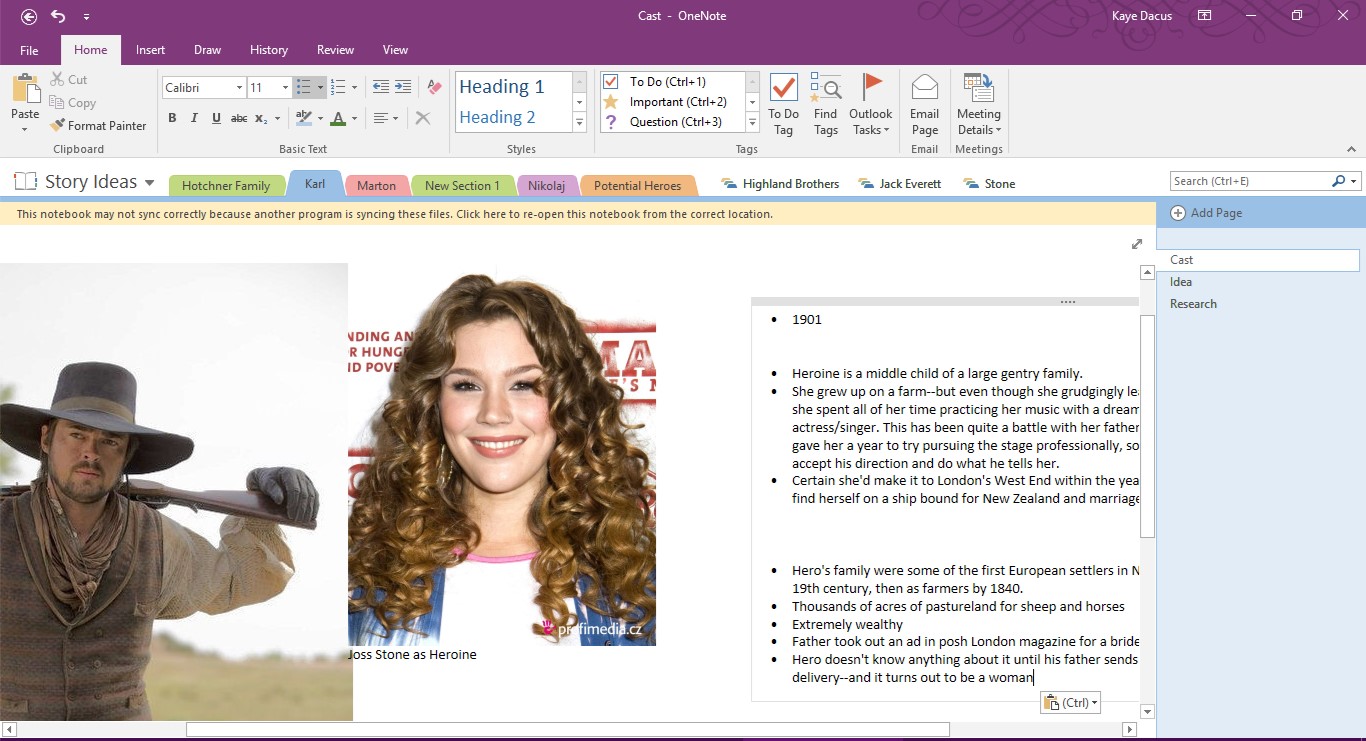
Task: Click the Search notebook input field
Action: [x=1250, y=181]
